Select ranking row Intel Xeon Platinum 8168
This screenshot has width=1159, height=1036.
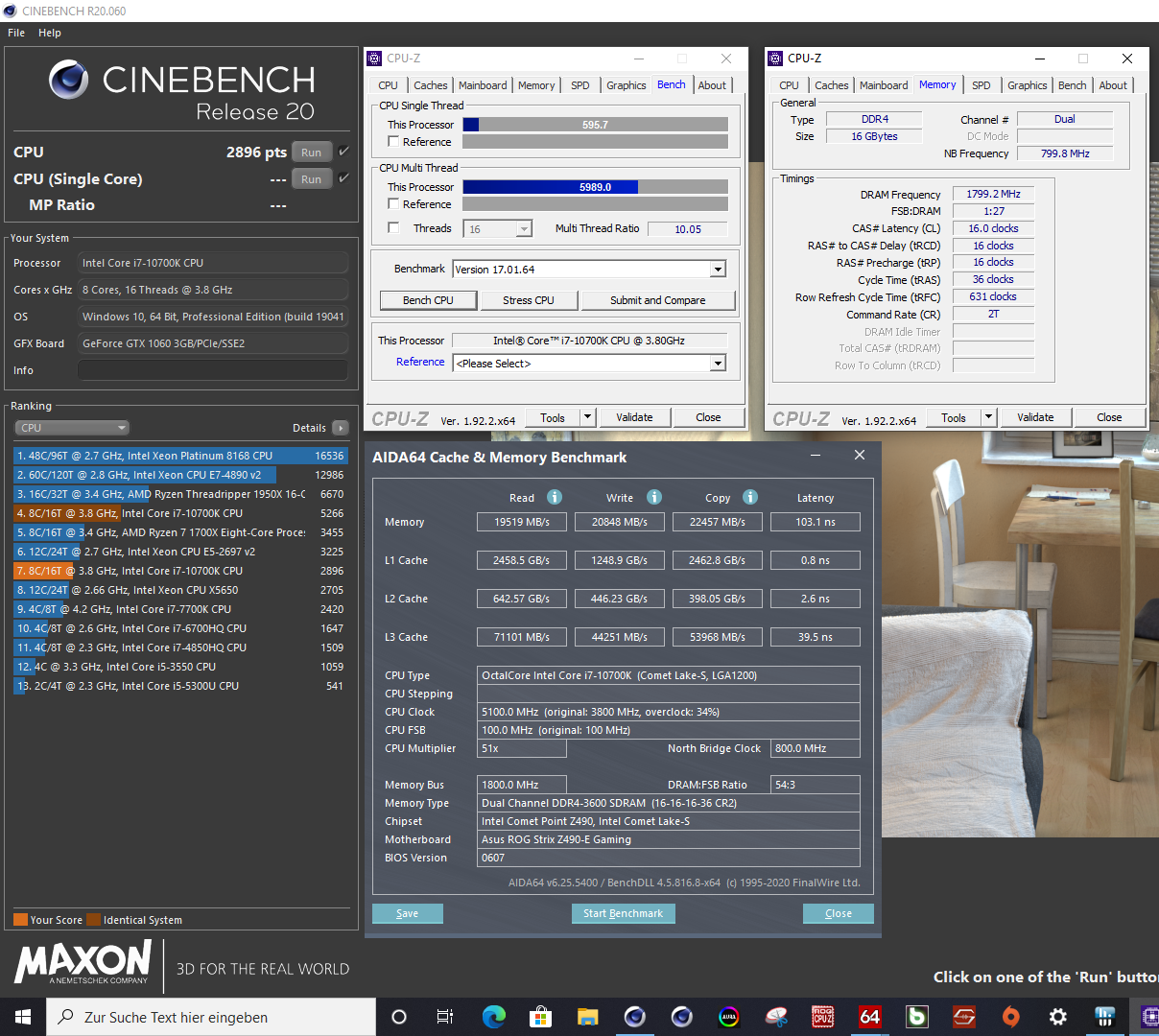coord(180,456)
